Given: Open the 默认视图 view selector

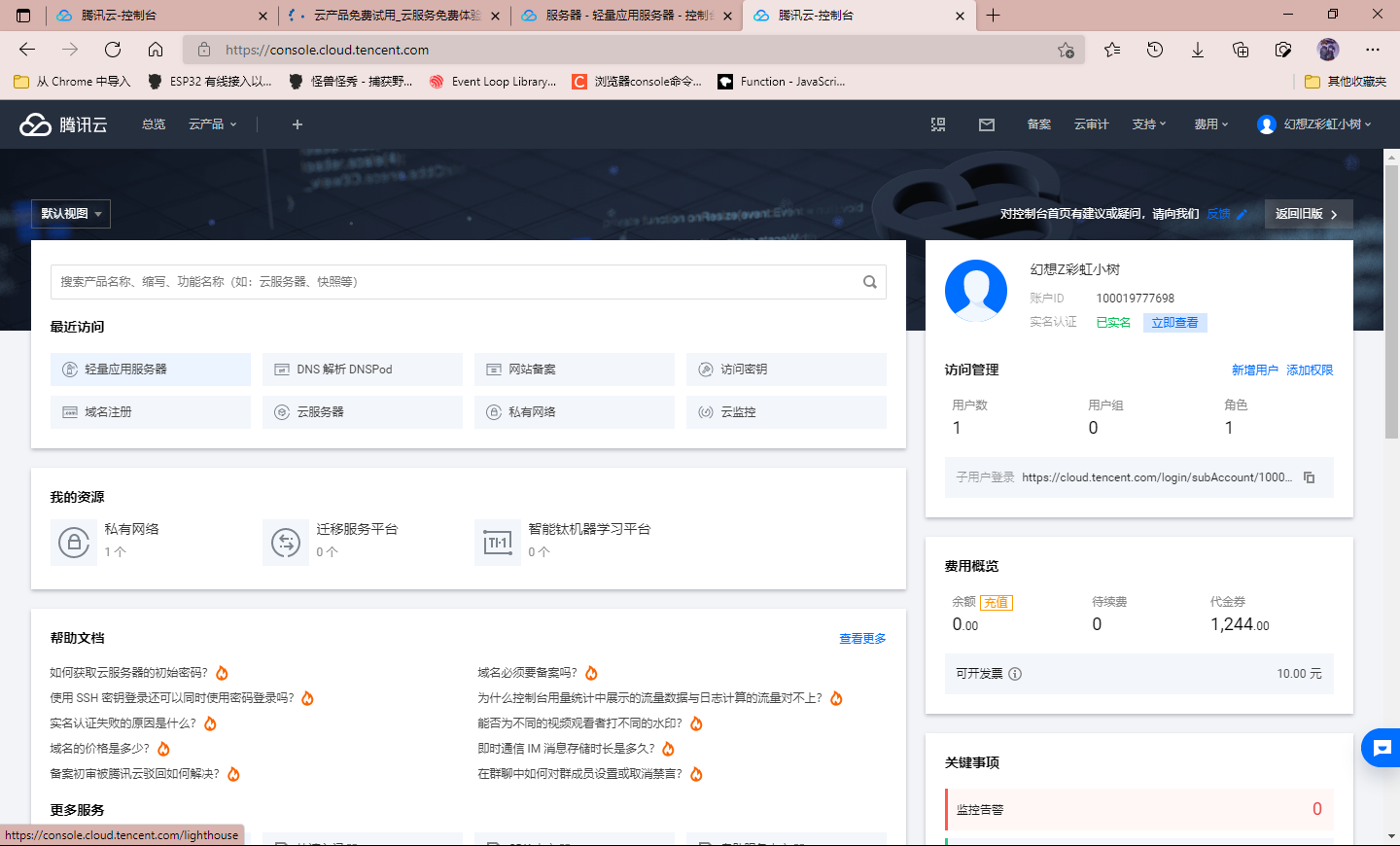Looking at the screenshot, I should pyautogui.click(x=72, y=214).
